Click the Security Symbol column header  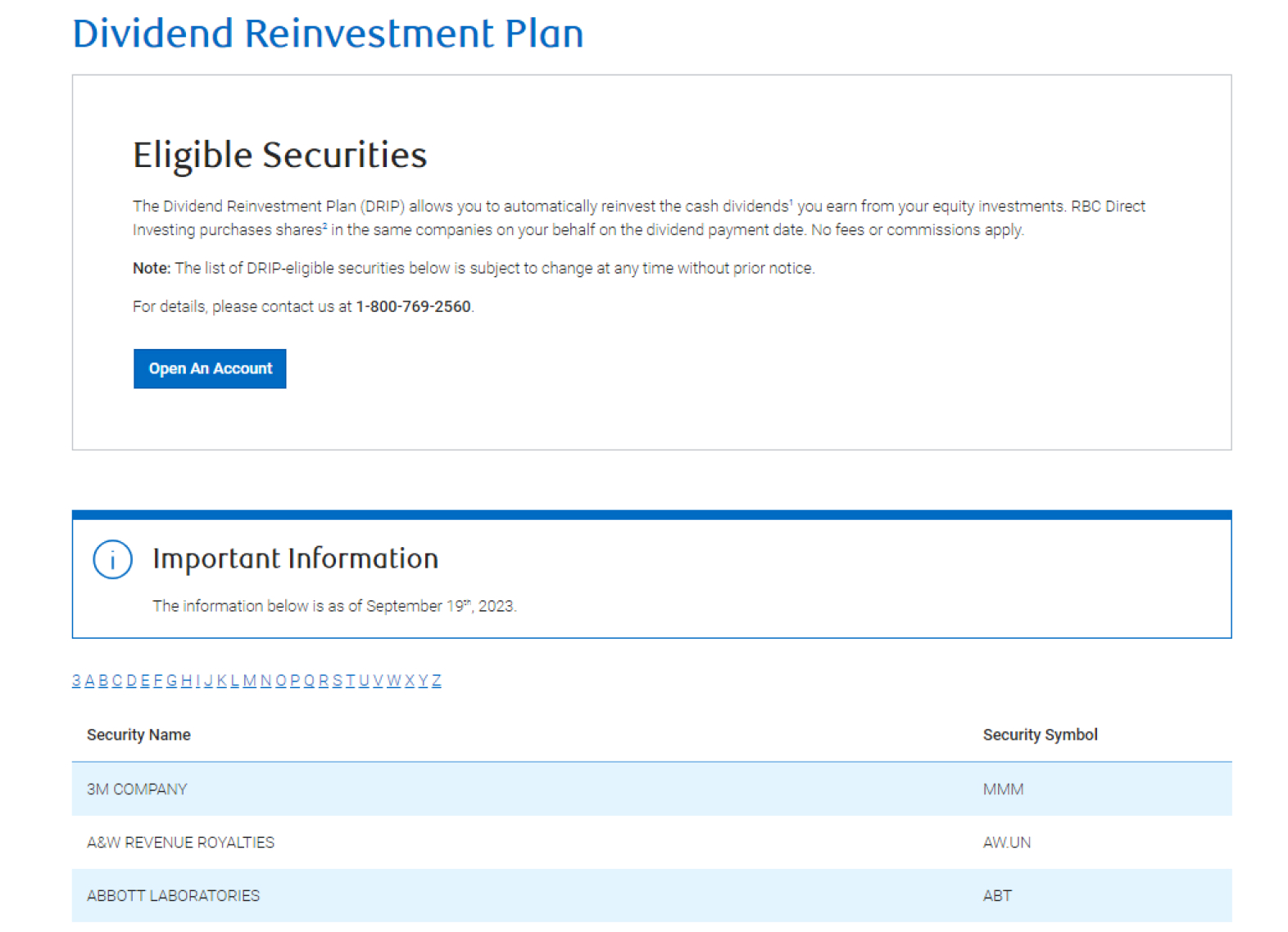click(1039, 735)
